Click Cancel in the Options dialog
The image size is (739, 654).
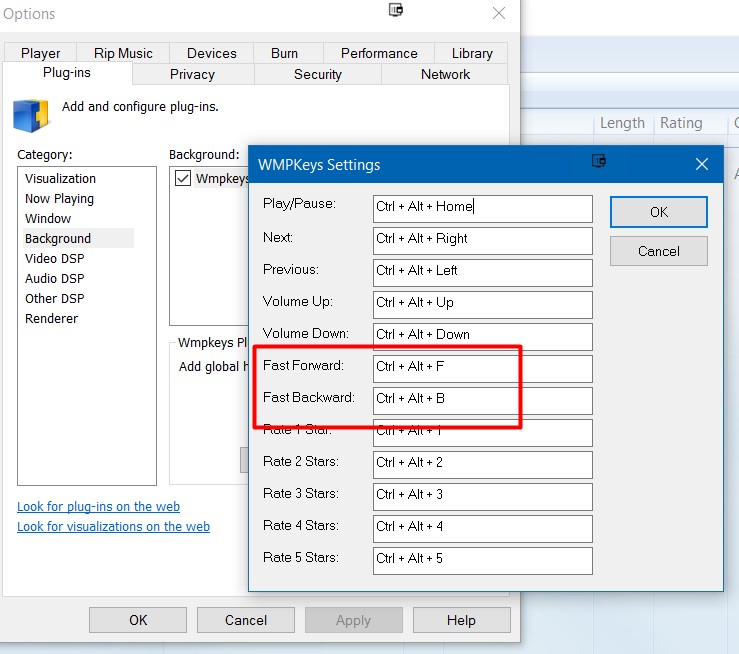(x=246, y=620)
